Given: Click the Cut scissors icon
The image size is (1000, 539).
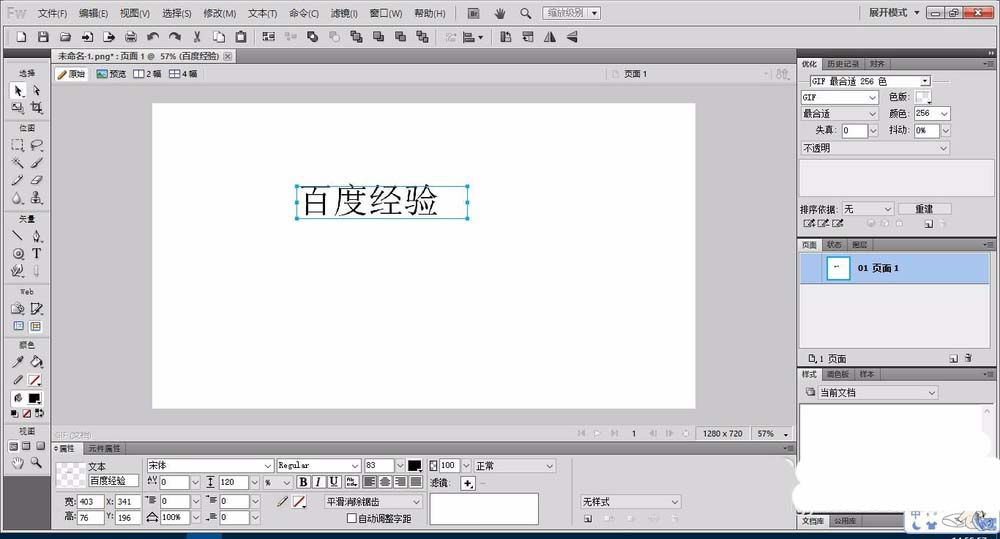Looking at the screenshot, I should pos(196,37).
